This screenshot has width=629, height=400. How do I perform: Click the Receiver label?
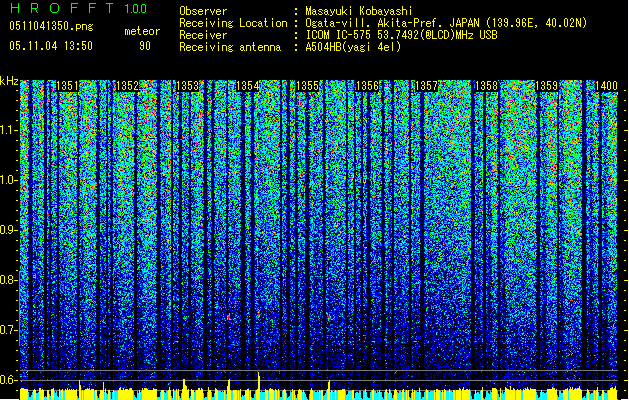click(203, 35)
